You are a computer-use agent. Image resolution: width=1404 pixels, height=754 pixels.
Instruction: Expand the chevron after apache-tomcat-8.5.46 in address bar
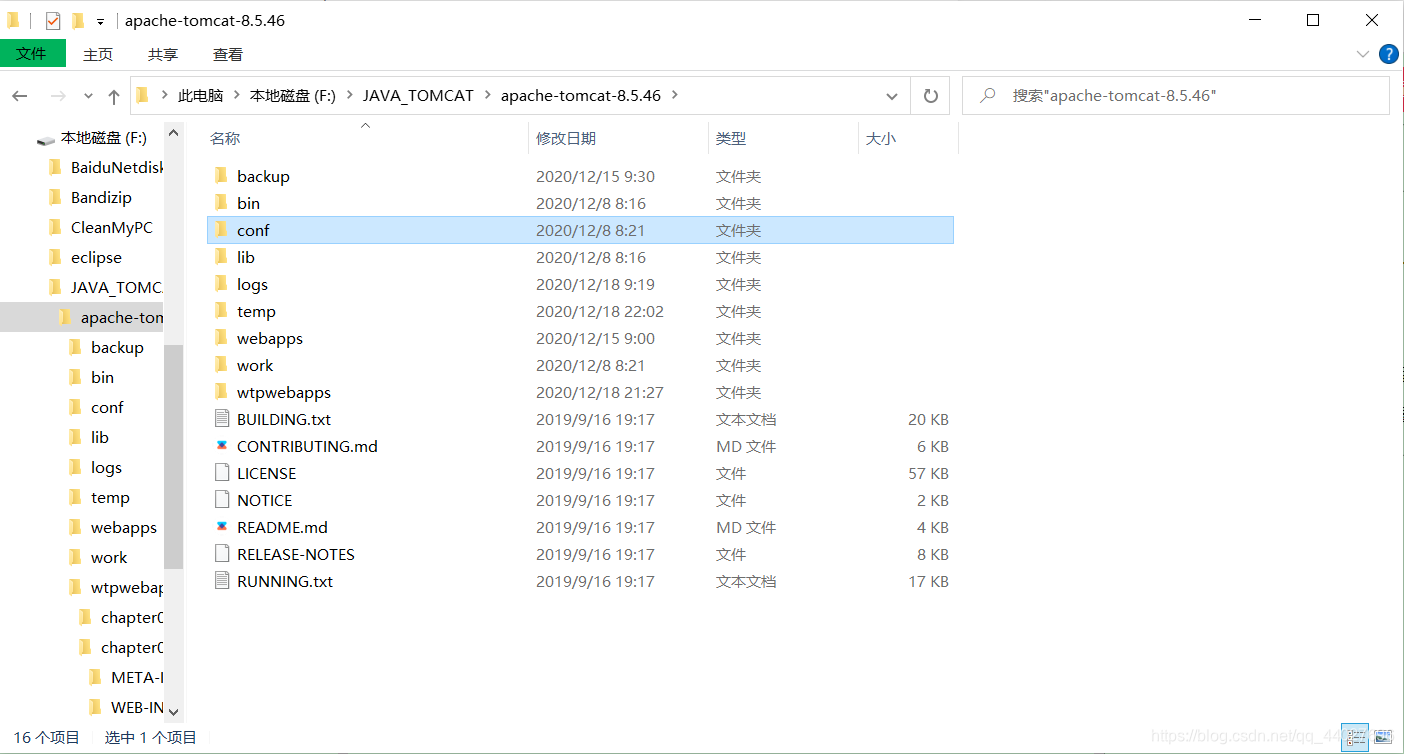point(674,96)
